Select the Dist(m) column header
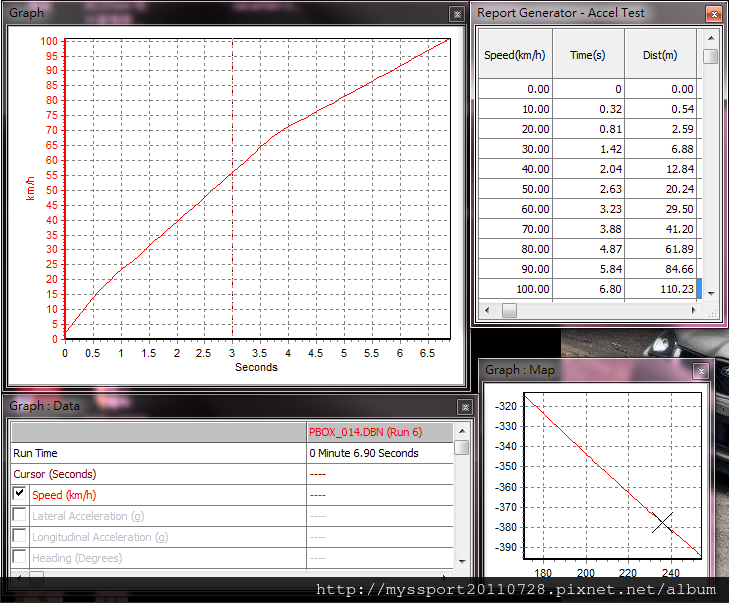The width and height of the screenshot is (729, 603). [x=660, y=54]
